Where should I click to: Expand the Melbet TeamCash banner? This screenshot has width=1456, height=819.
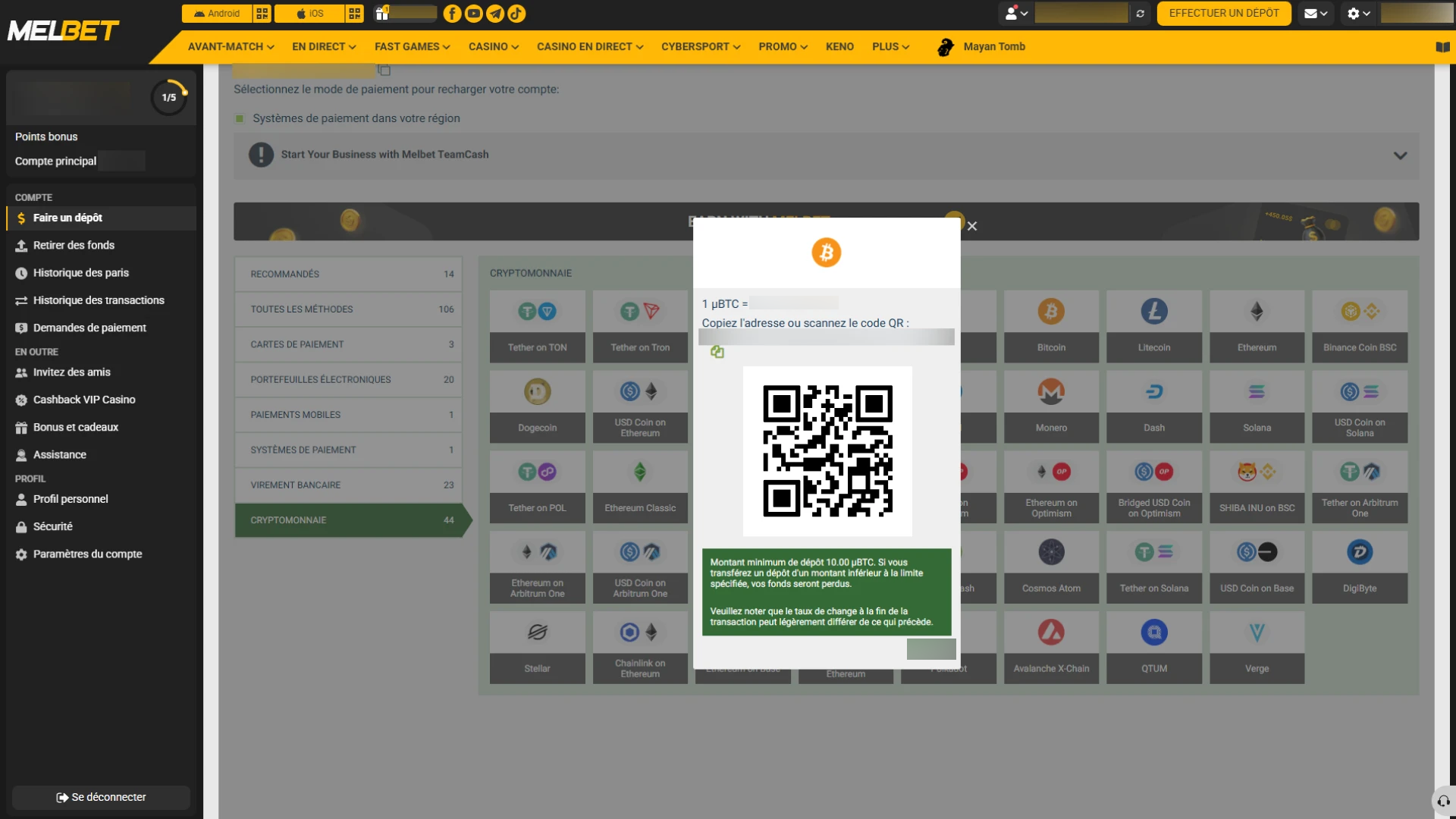coord(1400,155)
